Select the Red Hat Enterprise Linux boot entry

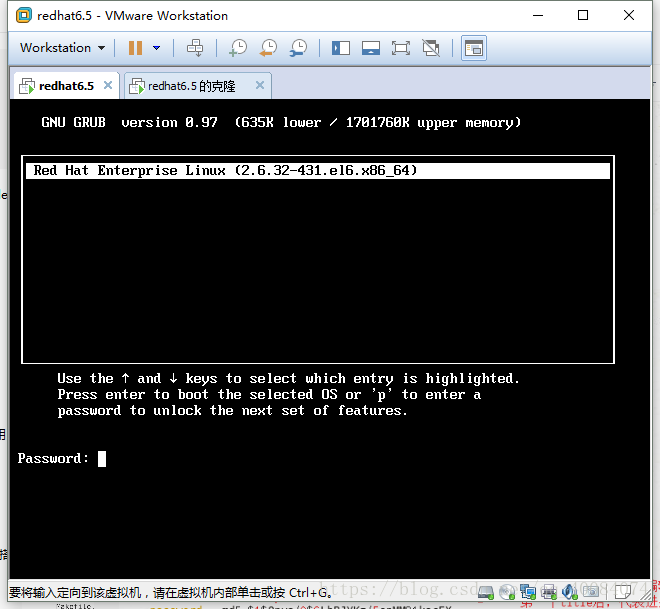318,170
